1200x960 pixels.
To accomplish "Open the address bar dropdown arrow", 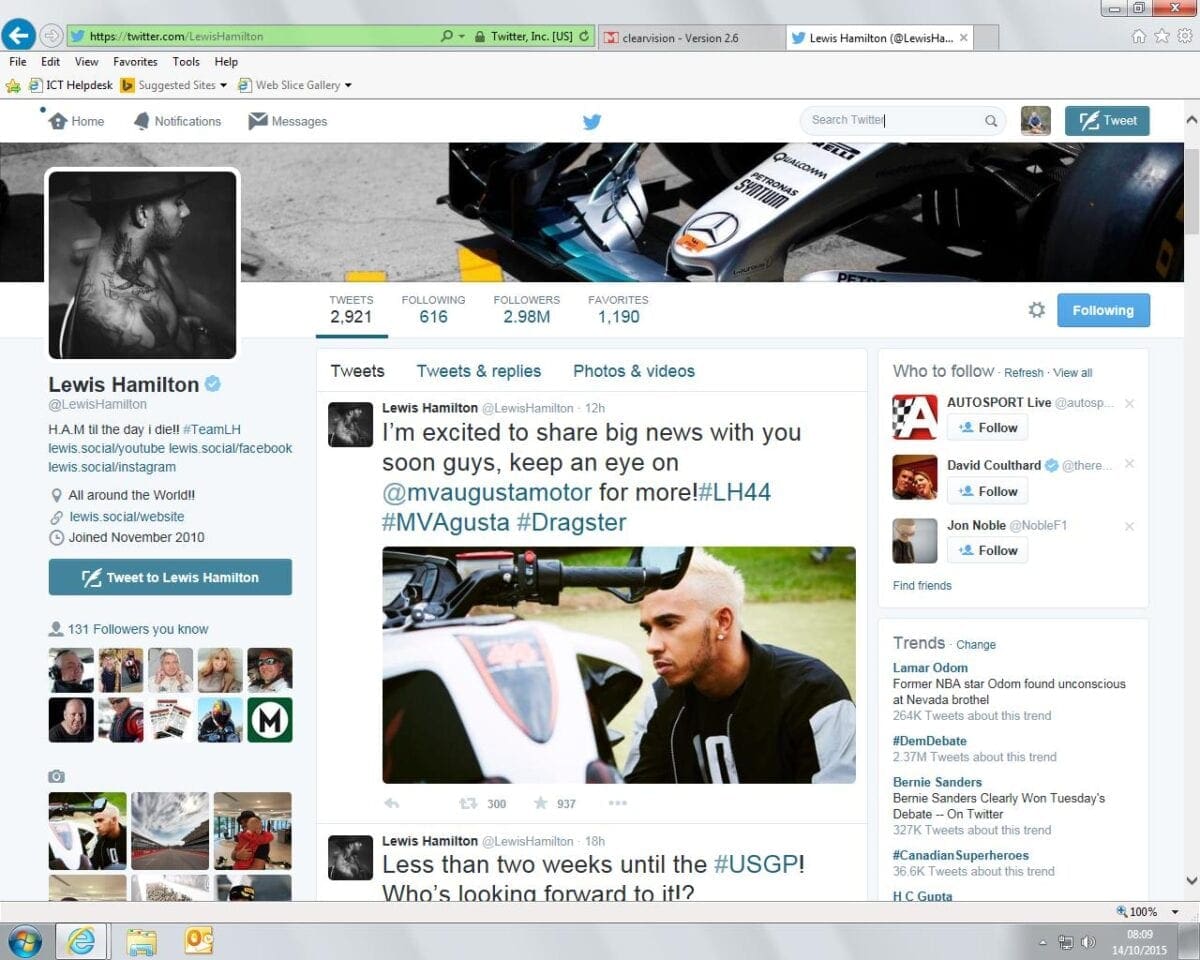I will tap(462, 36).
